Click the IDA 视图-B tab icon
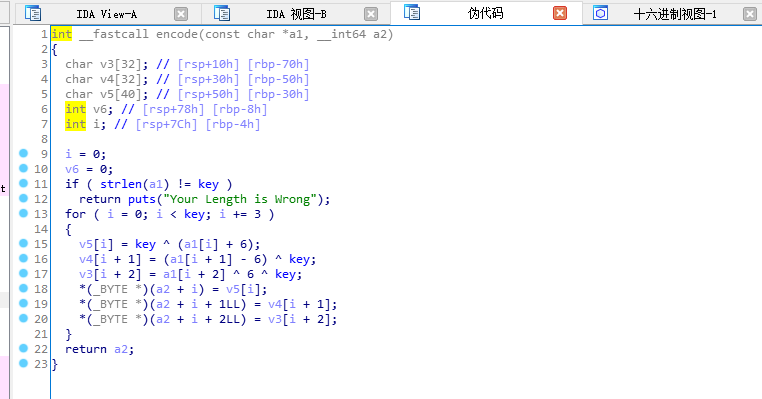 pos(222,14)
